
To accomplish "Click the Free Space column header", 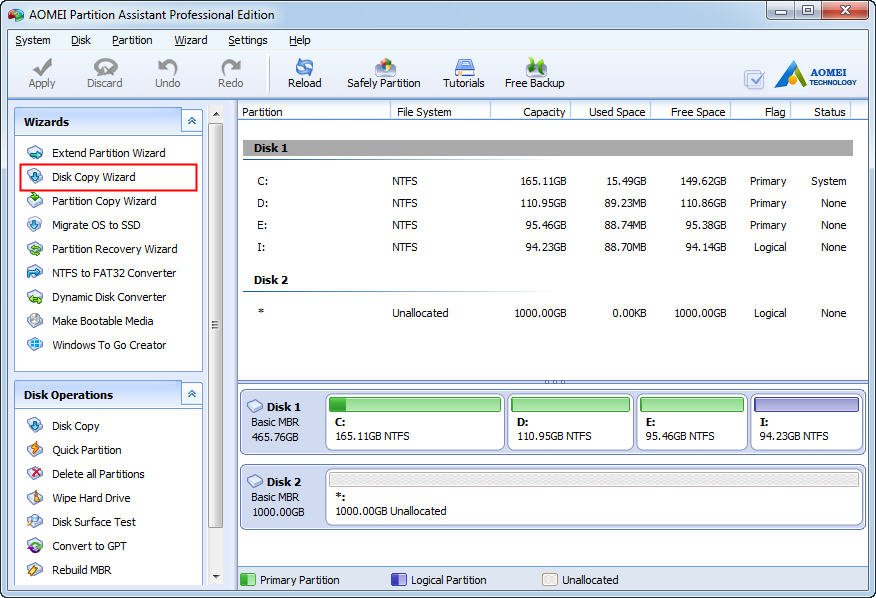I will click(691, 112).
